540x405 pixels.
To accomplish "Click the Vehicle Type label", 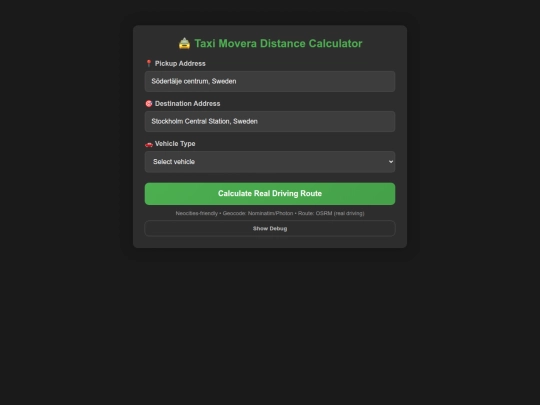I will [175, 144].
